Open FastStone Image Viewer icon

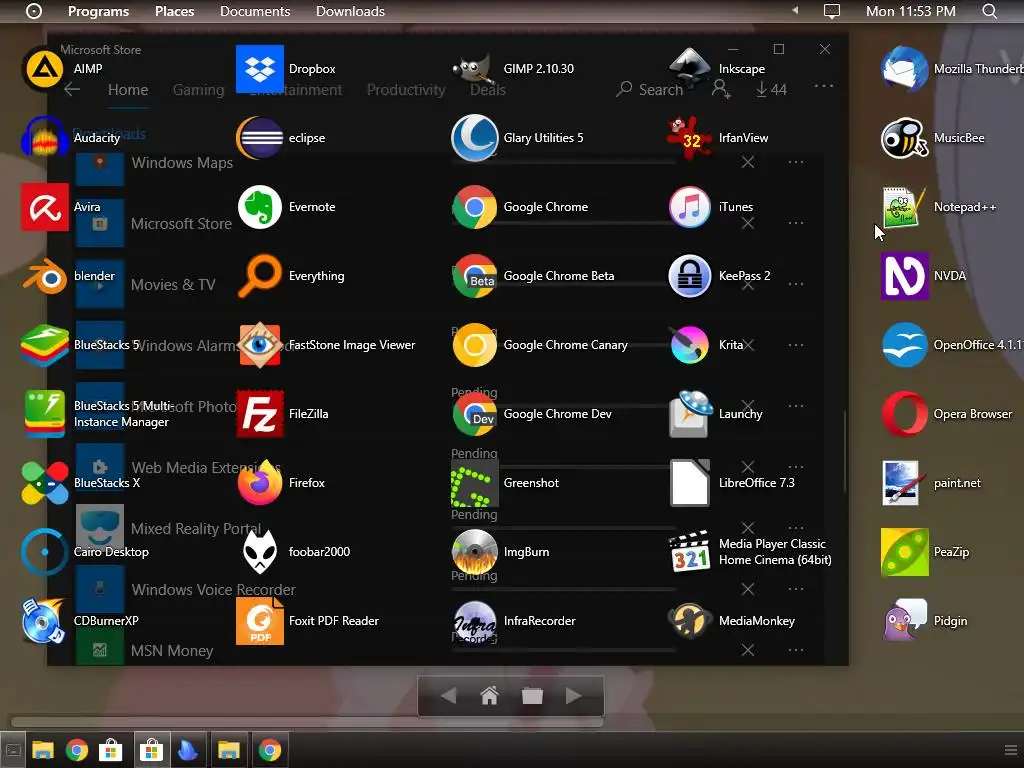coord(259,345)
